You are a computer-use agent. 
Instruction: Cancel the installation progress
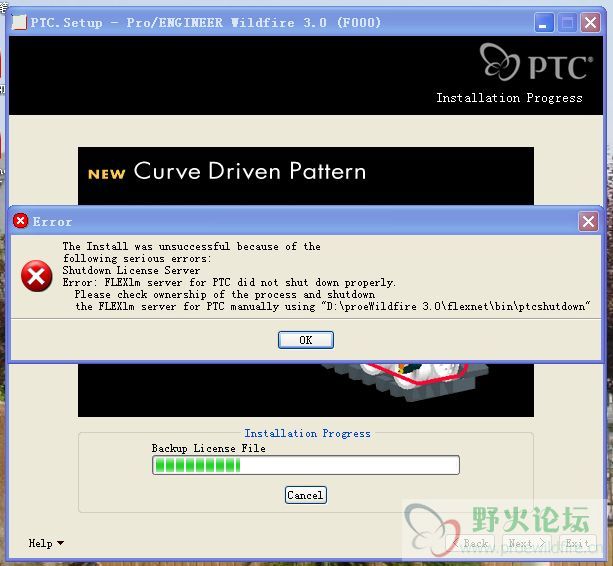click(305, 495)
